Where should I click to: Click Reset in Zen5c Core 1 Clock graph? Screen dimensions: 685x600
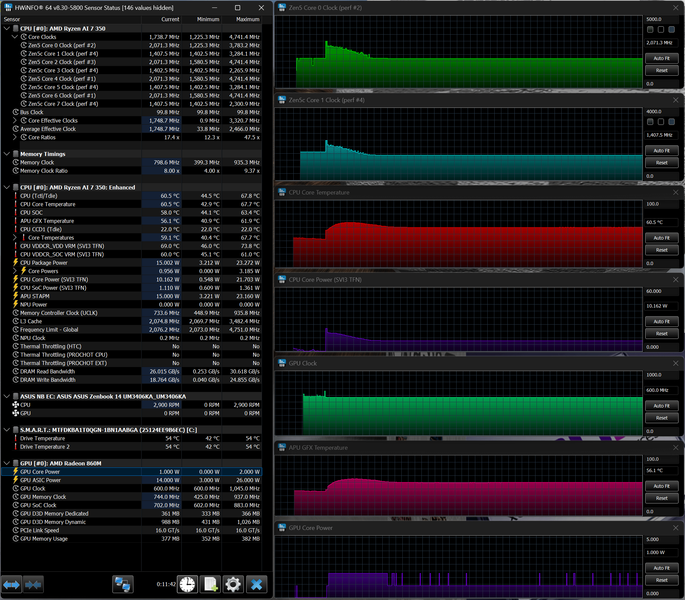[661, 163]
